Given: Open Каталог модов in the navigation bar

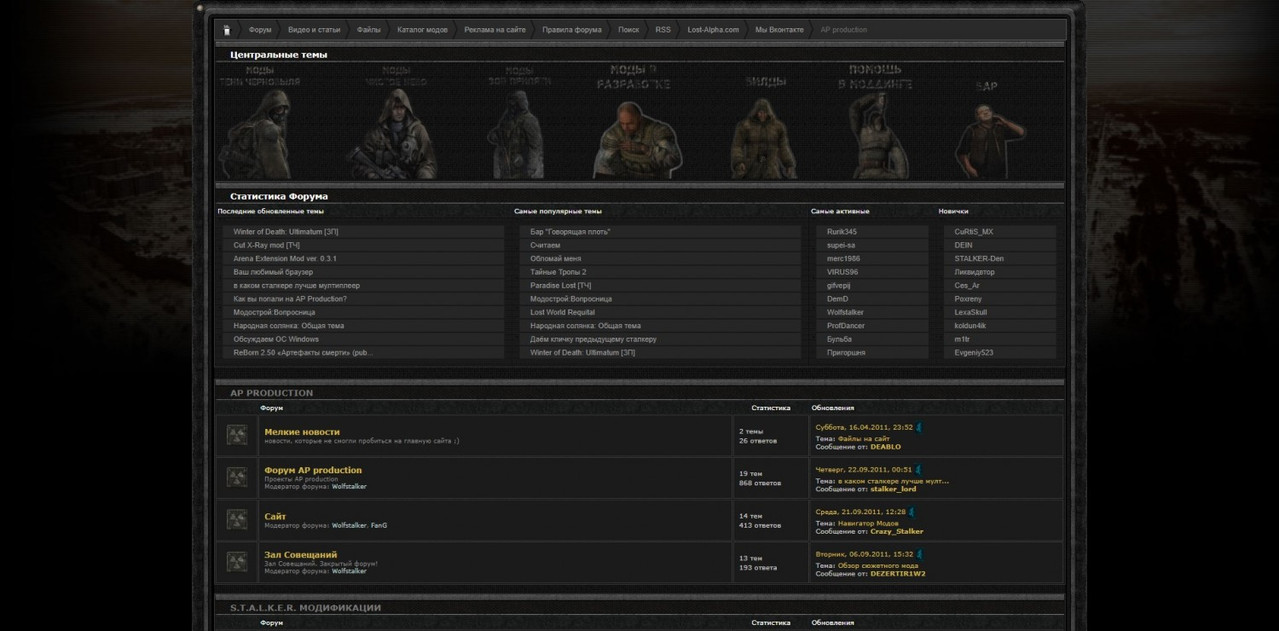Looking at the screenshot, I should pyautogui.click(x=422, y=30).
